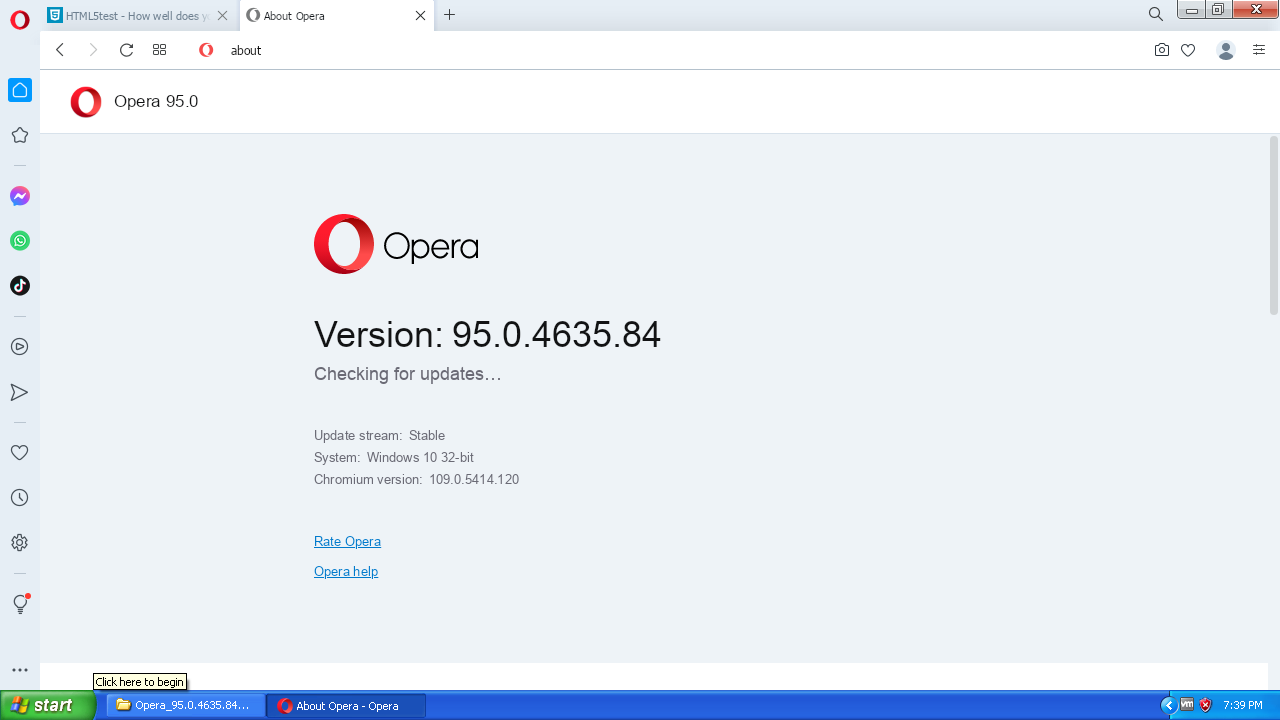Open WhatsApp in sidebar
This screenshot has height=720, width=1280.
click(20, 241)
